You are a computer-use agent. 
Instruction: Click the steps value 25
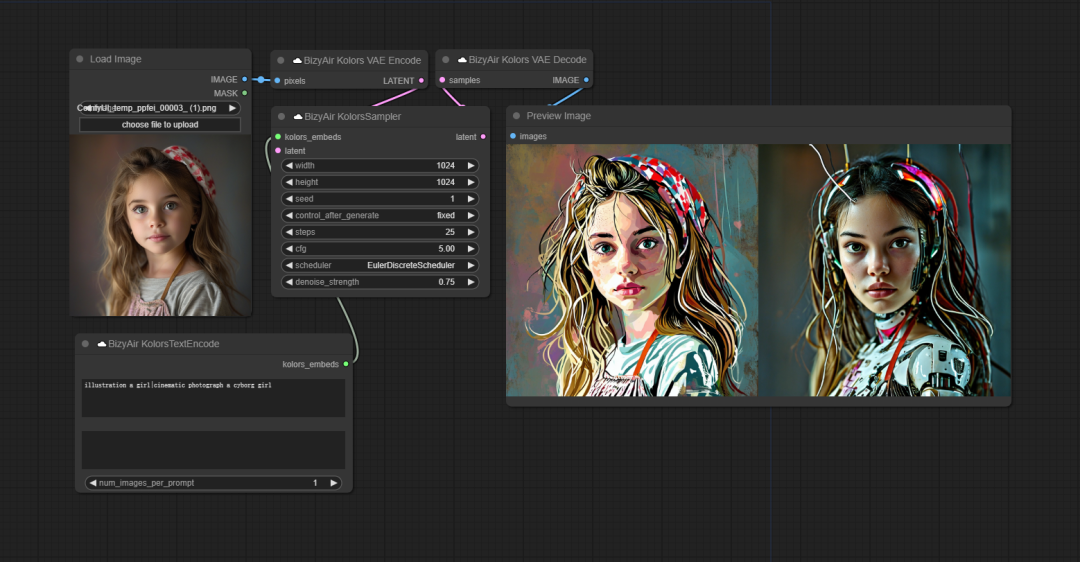450,232
